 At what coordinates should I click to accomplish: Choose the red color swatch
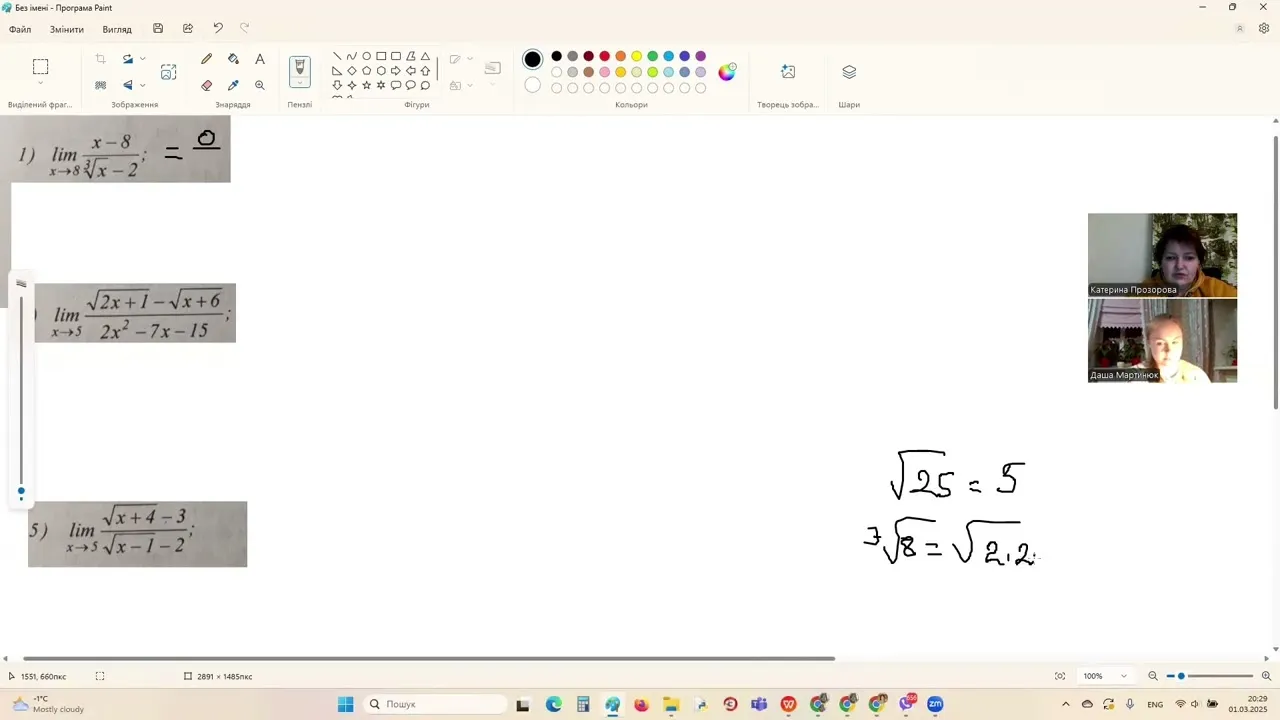point(604,56)
